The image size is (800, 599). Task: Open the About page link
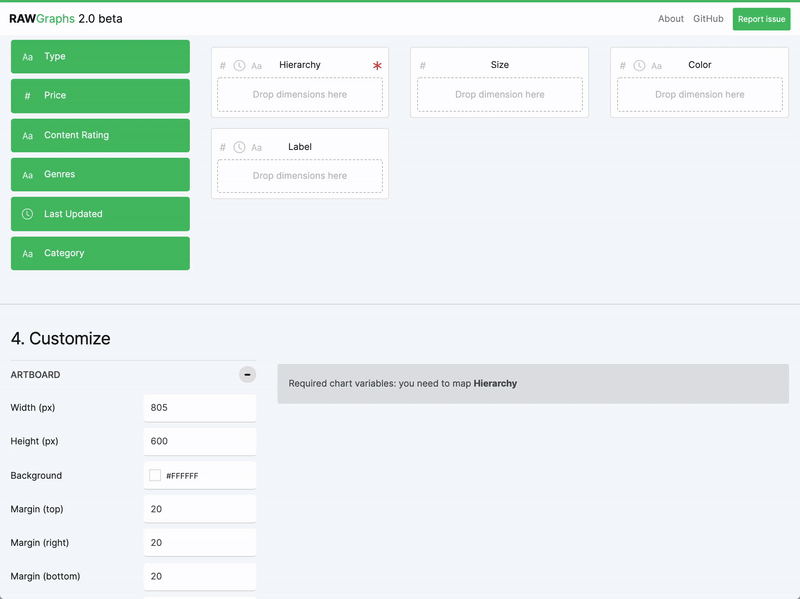click(670, 19)
